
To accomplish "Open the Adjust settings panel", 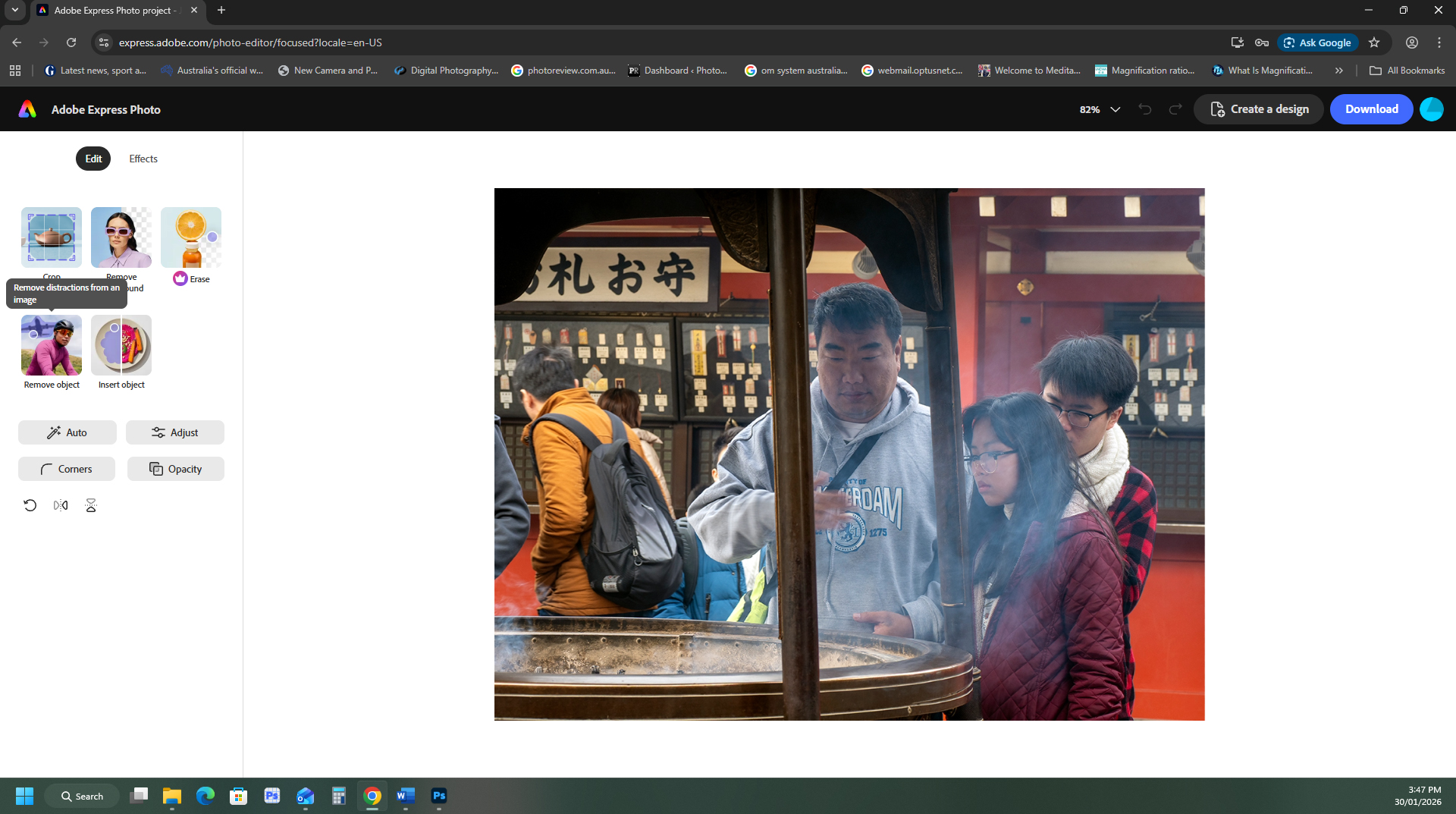I will pyautogui.click(x=175, y=432).
